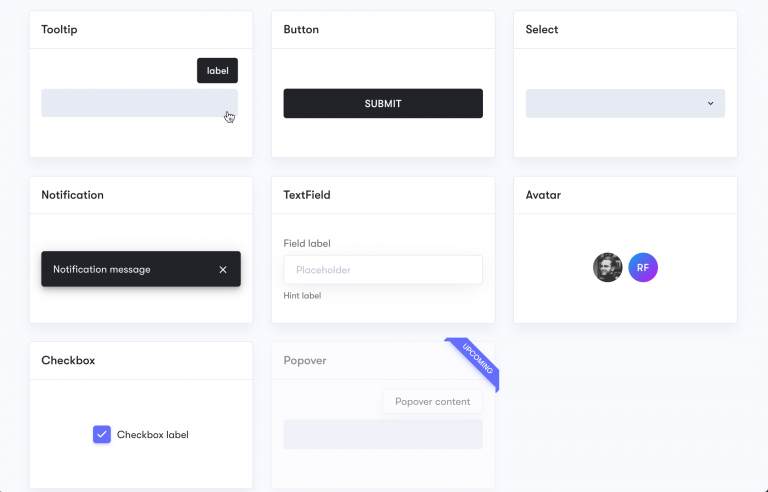Open the Button card heading
768x492 pixels.
pyautogui.click(x=301, y=29)
